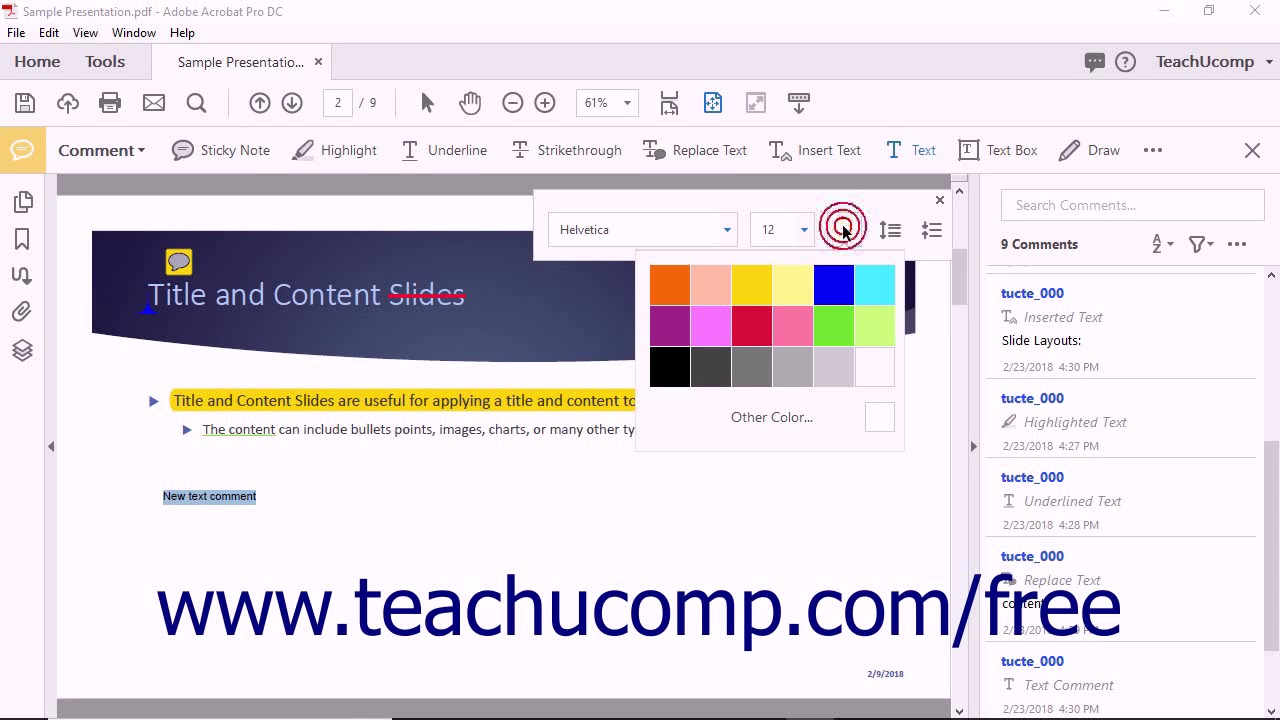Choose the Selection arrow tool
This screenshot has width=1280, height=720.
[427, 103]
